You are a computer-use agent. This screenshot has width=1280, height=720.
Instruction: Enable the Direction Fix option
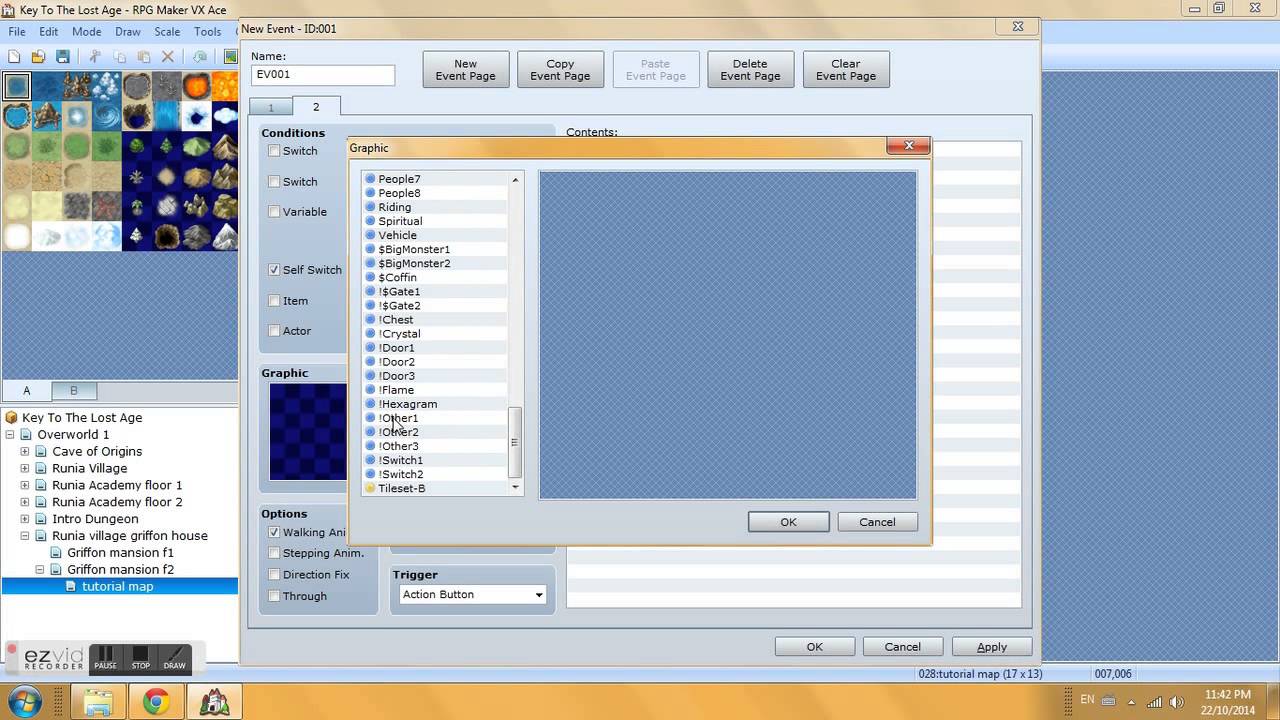click(274, 575)
